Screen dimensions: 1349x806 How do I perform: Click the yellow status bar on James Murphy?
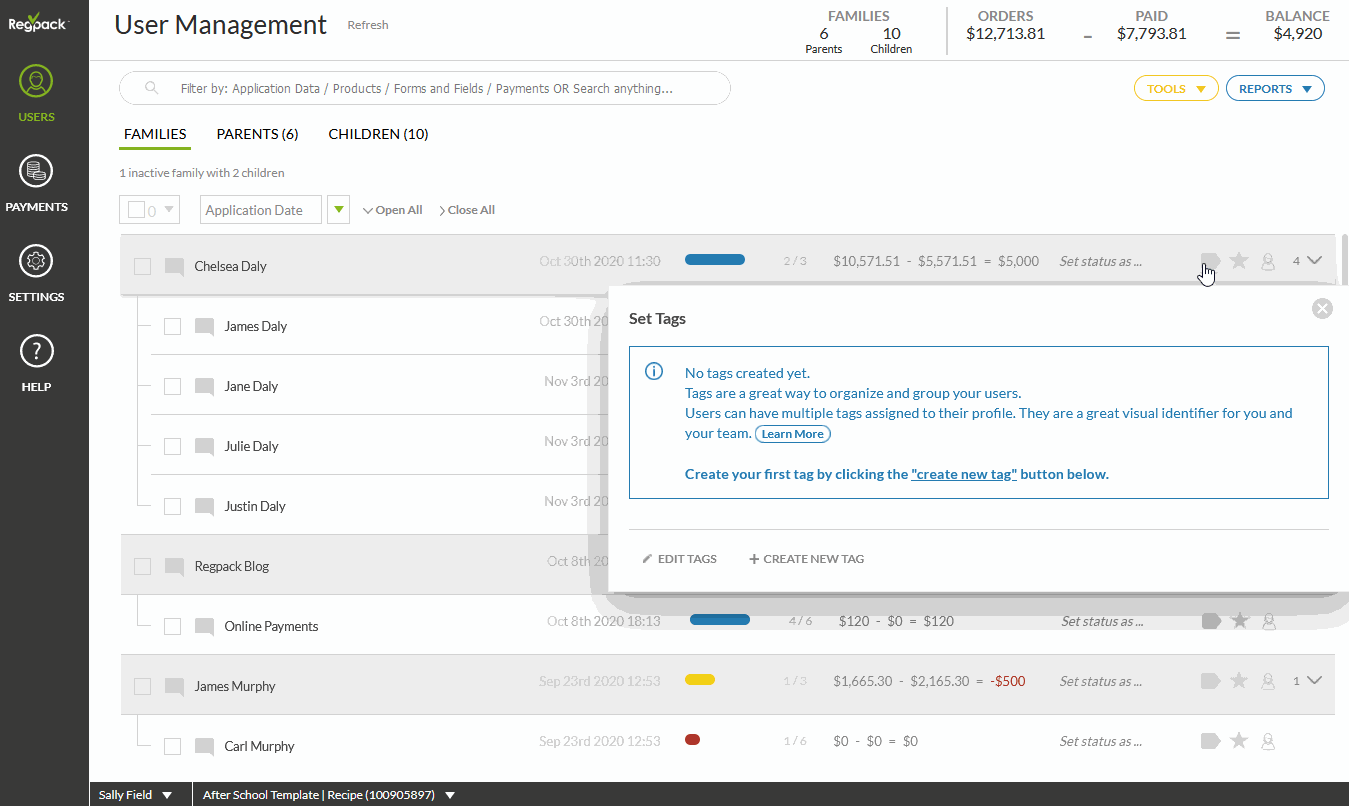pyautogui.click(x=699, y=680)
